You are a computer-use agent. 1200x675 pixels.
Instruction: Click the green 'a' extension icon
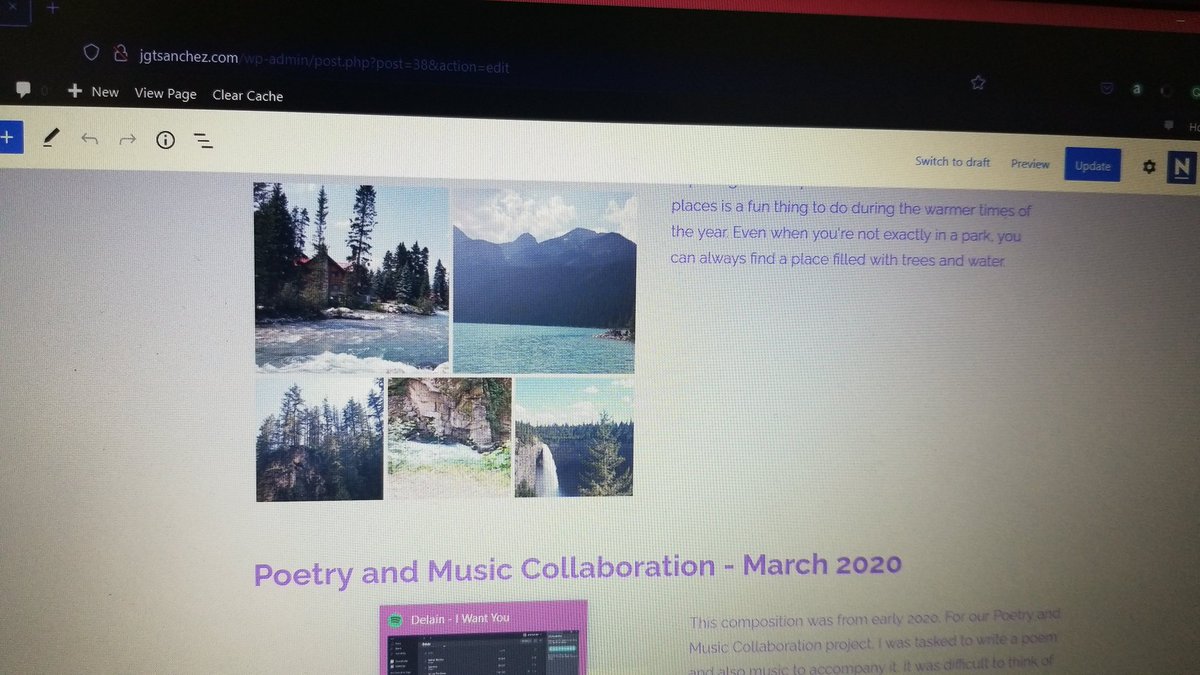click(x=1136, y=88)
